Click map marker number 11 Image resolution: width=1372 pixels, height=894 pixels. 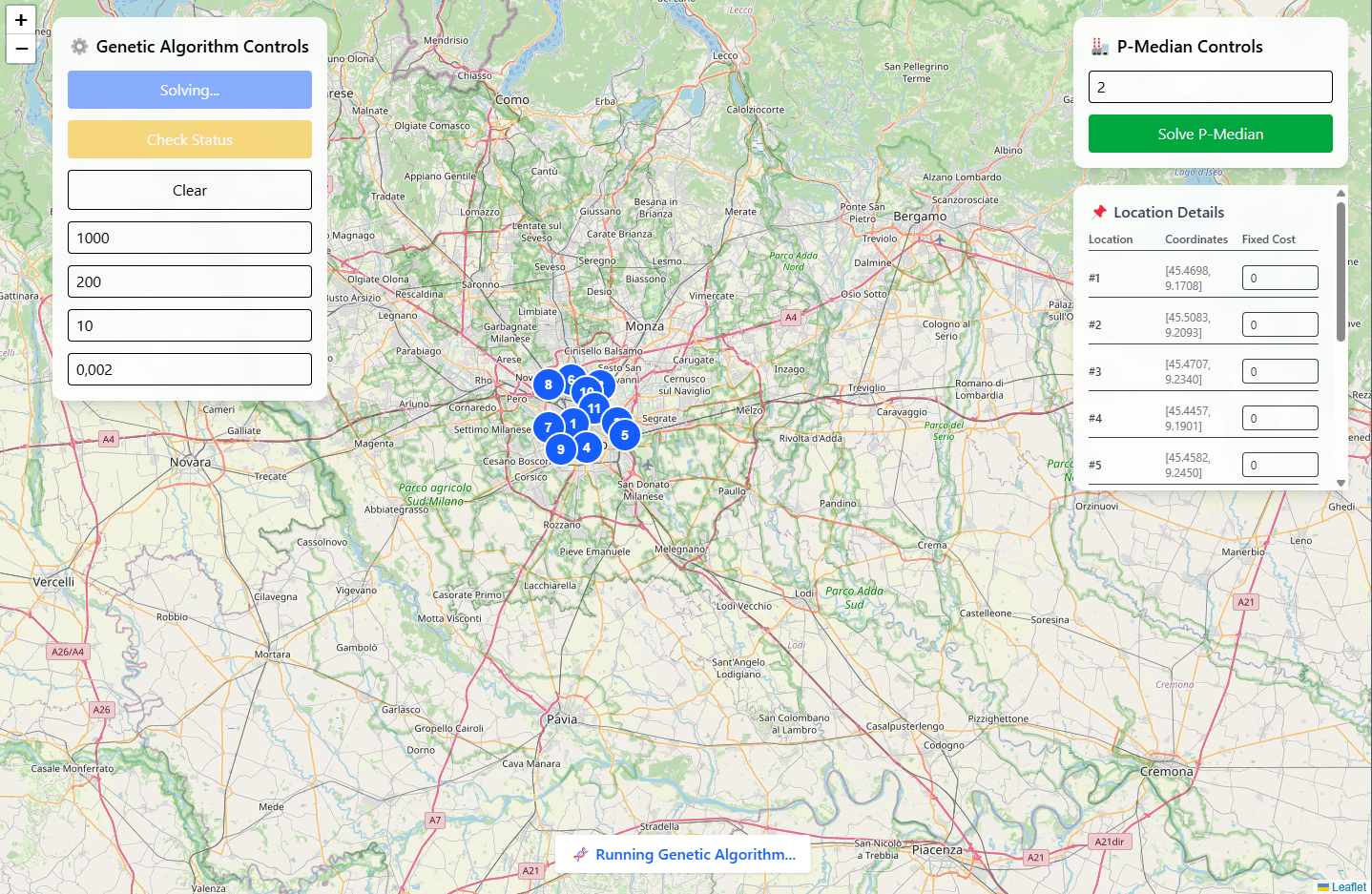pos(594,408)
